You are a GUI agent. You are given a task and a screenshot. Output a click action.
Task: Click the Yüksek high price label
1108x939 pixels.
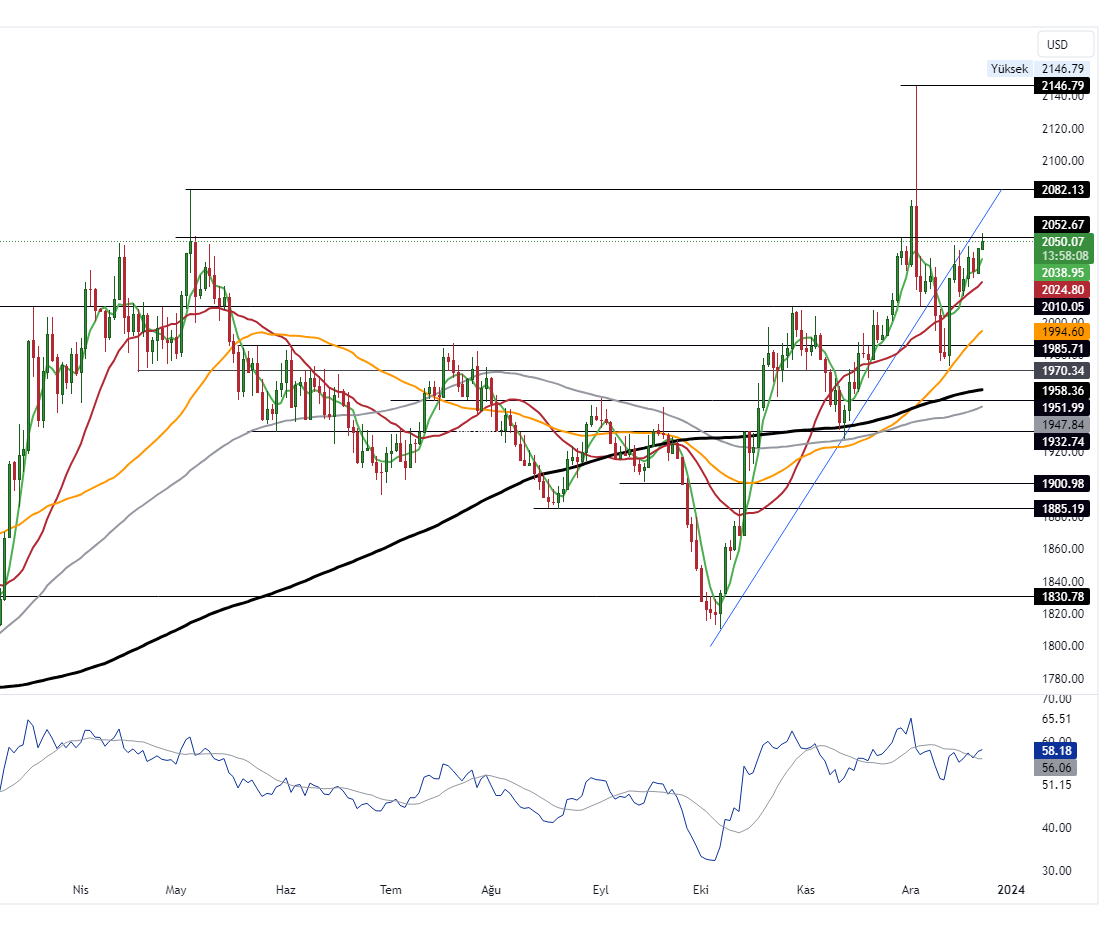[1008, 69]
